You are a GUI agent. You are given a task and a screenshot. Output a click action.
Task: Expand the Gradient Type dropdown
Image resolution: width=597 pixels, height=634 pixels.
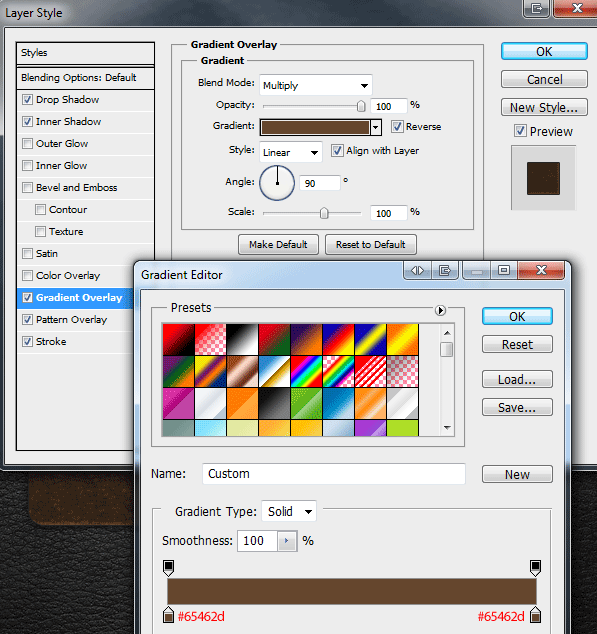(x=289, y=511)
